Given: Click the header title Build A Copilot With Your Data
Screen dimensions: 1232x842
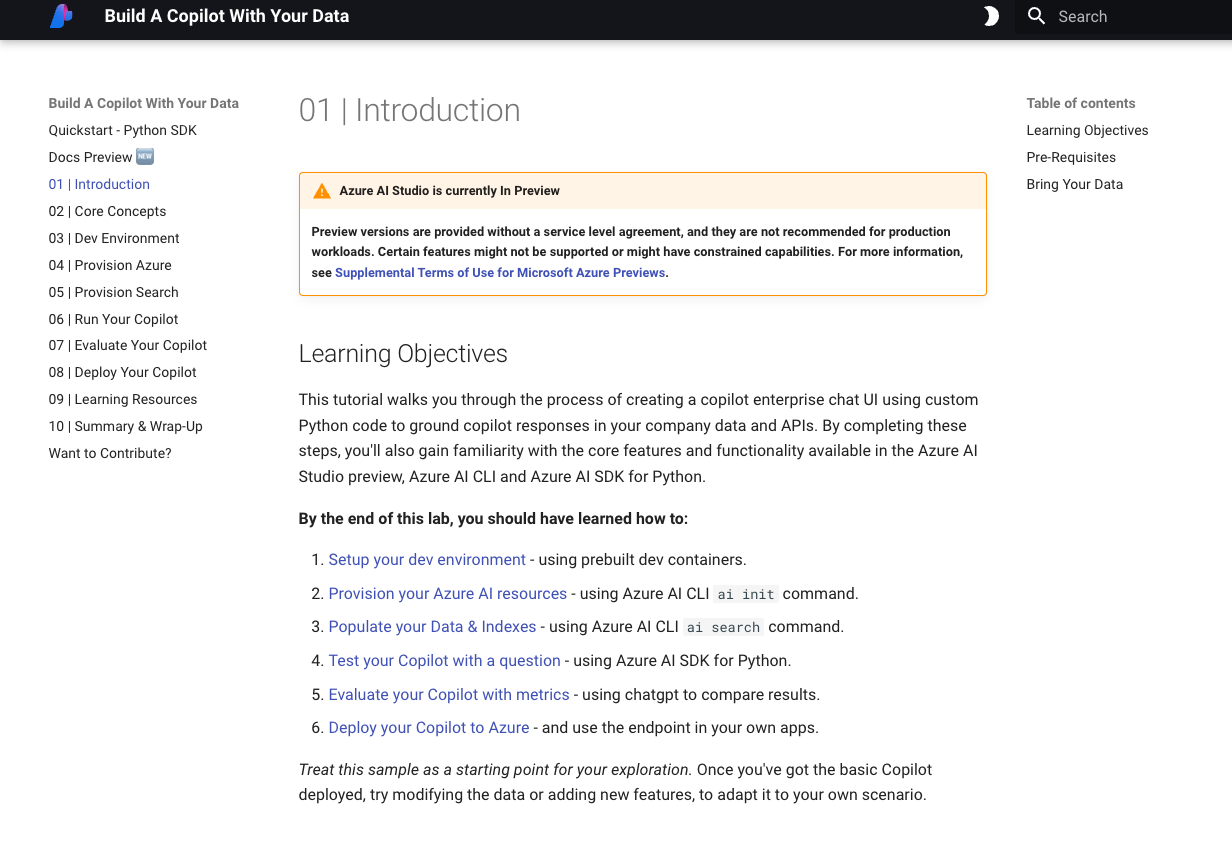Looking at the screenshot, I should [x=227, y=16].
